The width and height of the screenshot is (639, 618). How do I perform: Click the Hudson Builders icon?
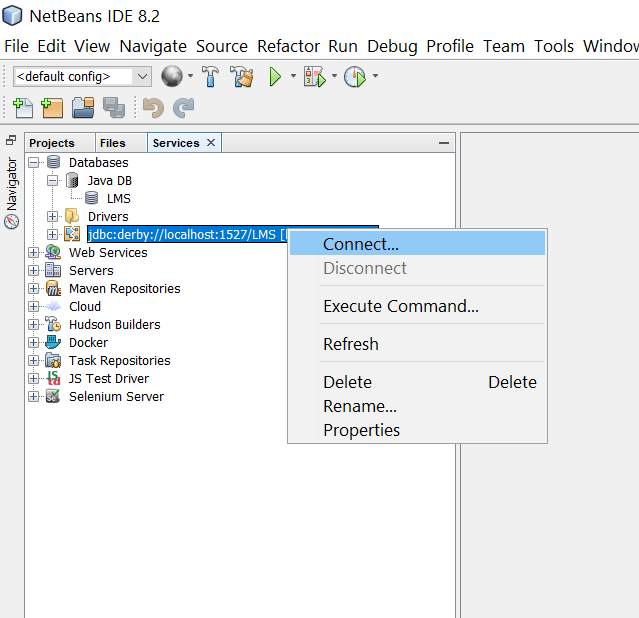pos(53,324)
